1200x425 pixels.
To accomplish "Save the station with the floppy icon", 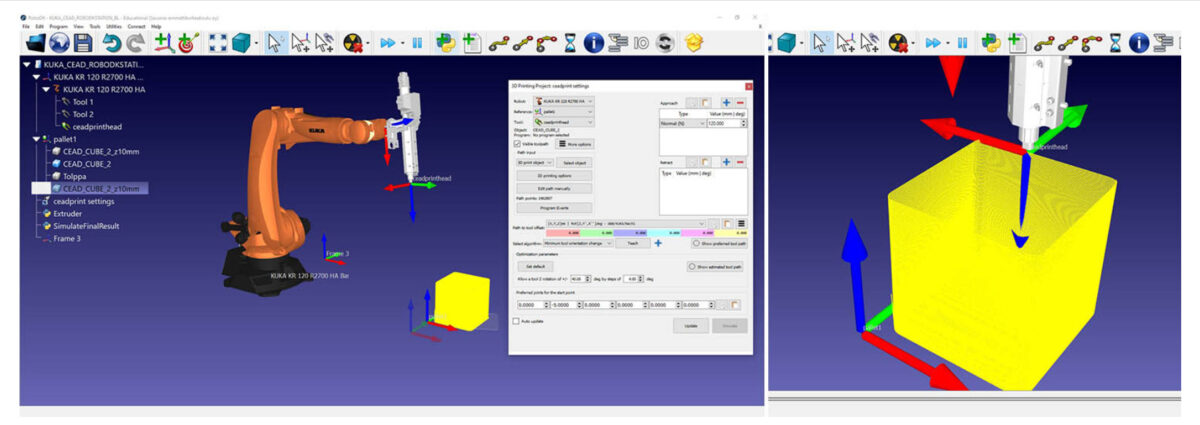I will pos(83,42).
